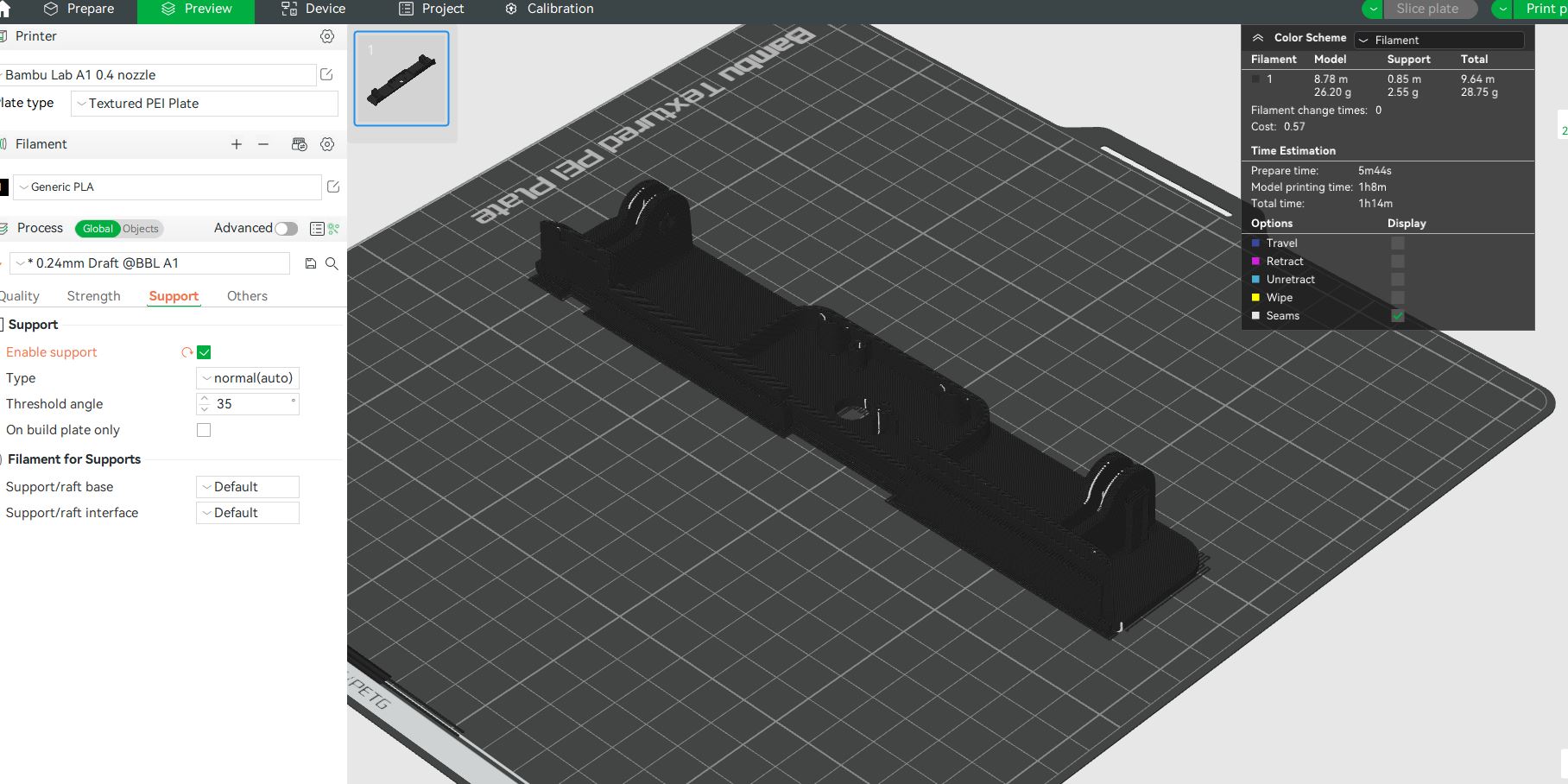
Task: Open the compare presets icon beside Advanced
Action: pos(317,229)
